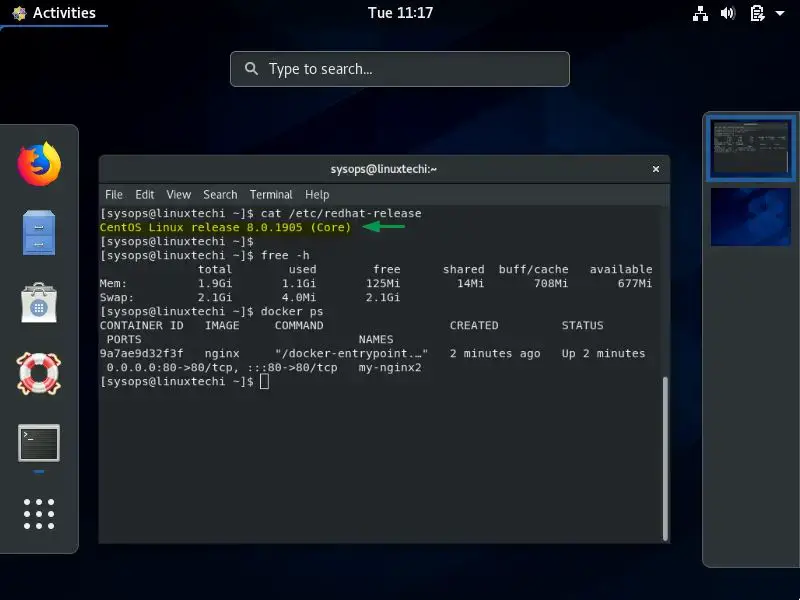Open the Terminal menu
800x600 pixels.
(271, 194)
